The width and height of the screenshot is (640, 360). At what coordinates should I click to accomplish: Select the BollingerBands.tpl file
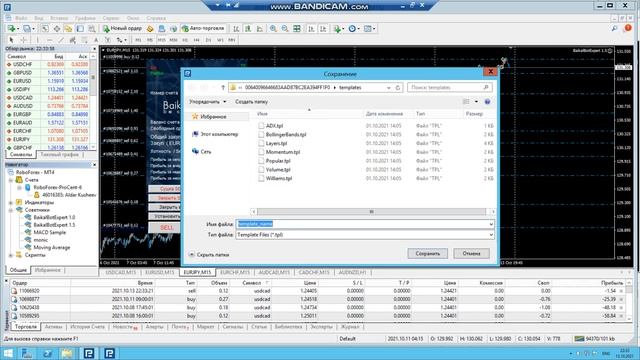(x=286, y=134)
